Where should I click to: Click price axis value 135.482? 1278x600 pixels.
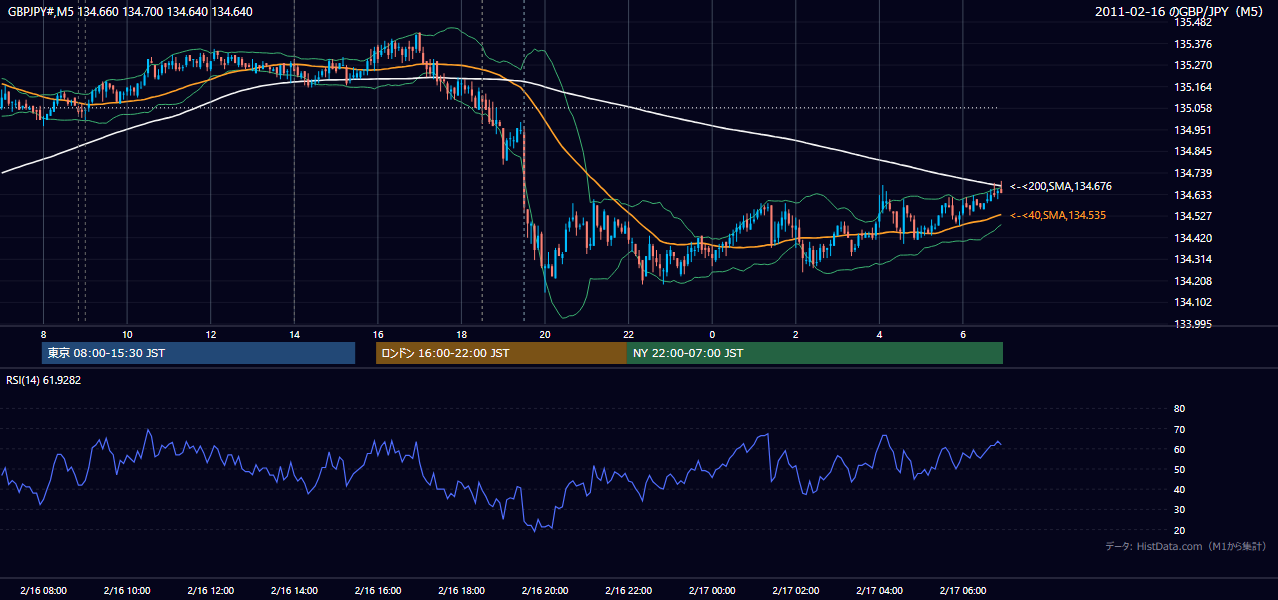[1193, 23]
